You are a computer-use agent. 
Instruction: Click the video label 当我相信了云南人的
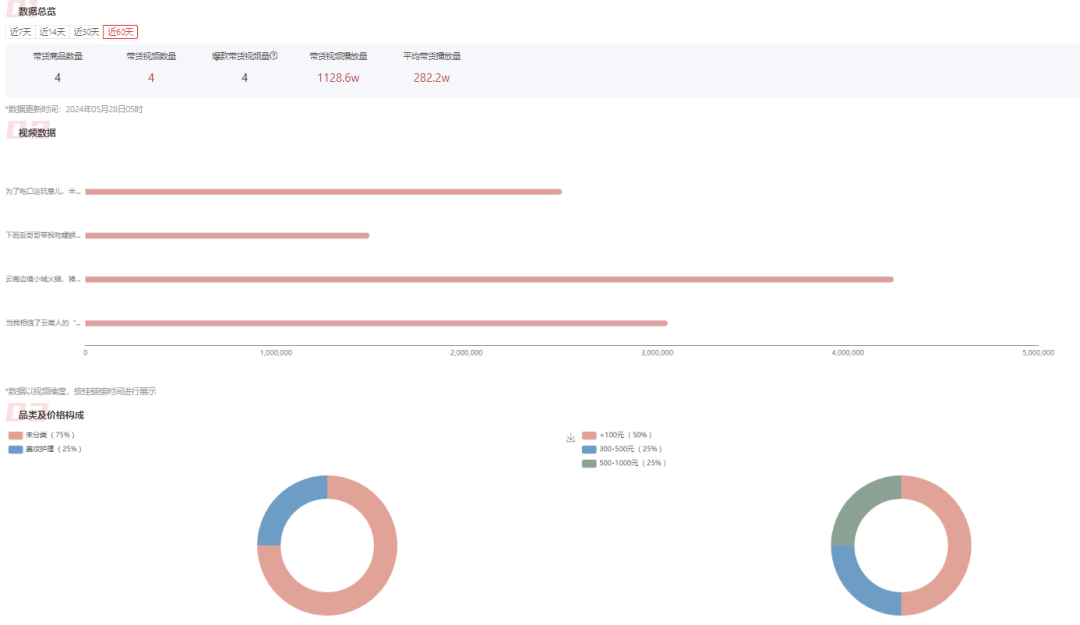[43, 323]
